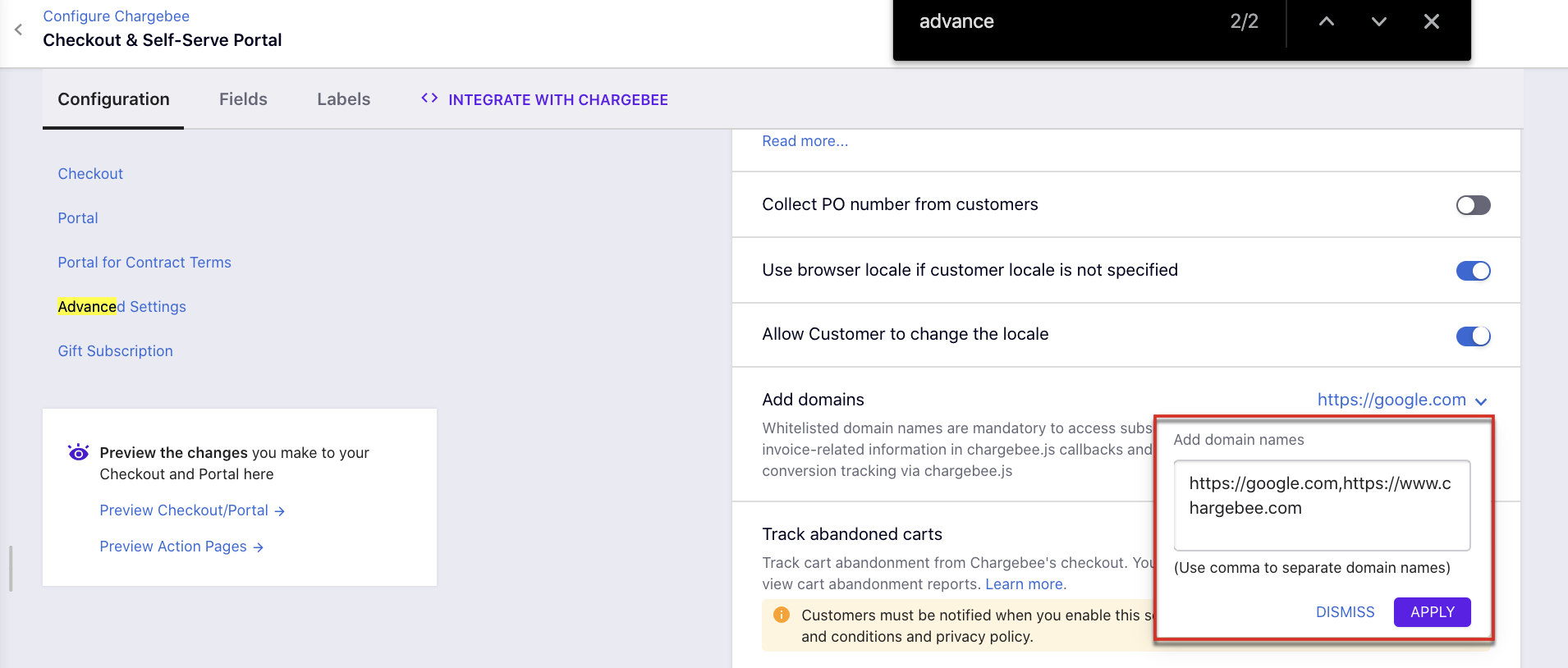
Task: Click the Read more... link
Action: click(805, 141)
